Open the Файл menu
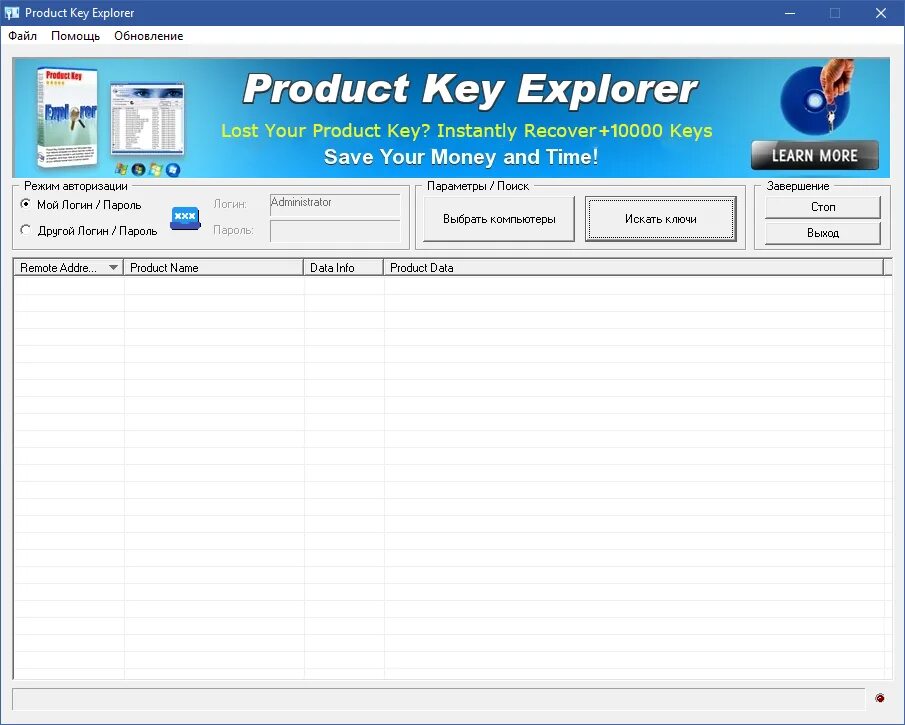This screenshot has height=725, width=905. 21,36
